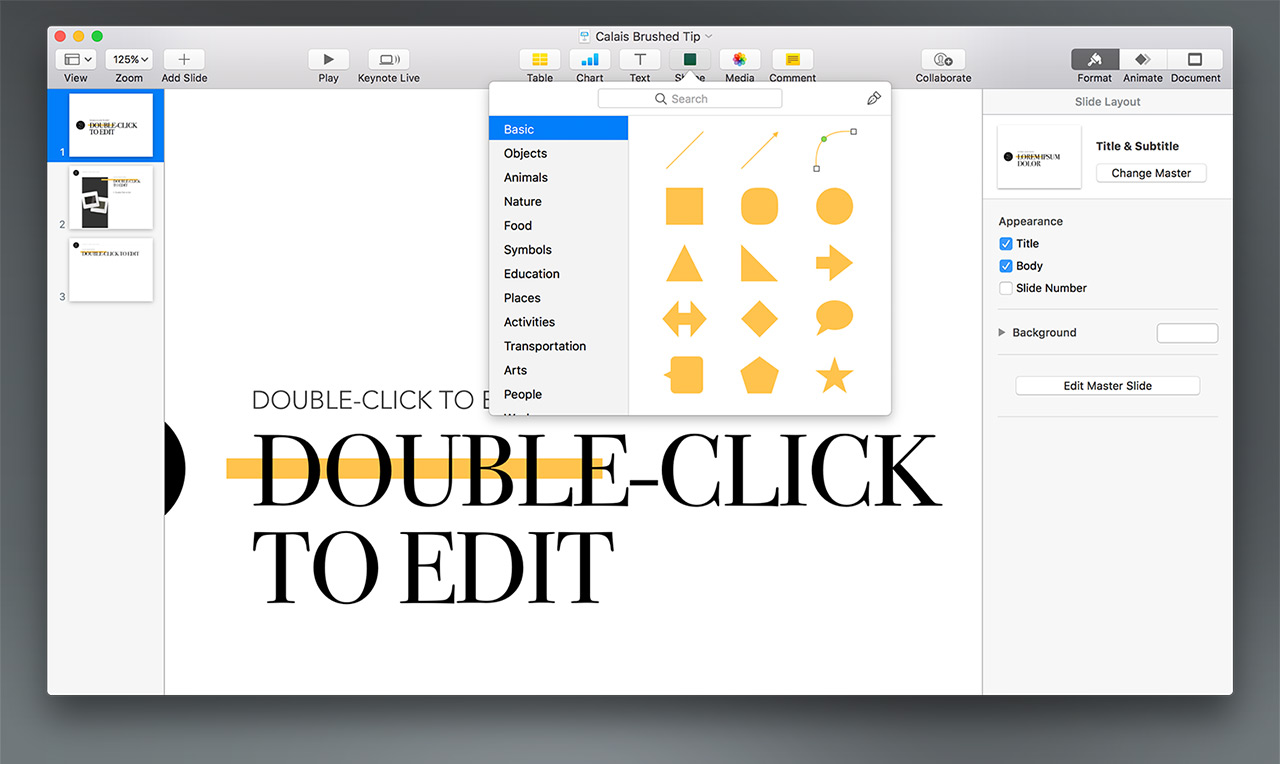The image size is (1280, 764).
Task: Open the View dropdown menu
Action: [76, 60]
